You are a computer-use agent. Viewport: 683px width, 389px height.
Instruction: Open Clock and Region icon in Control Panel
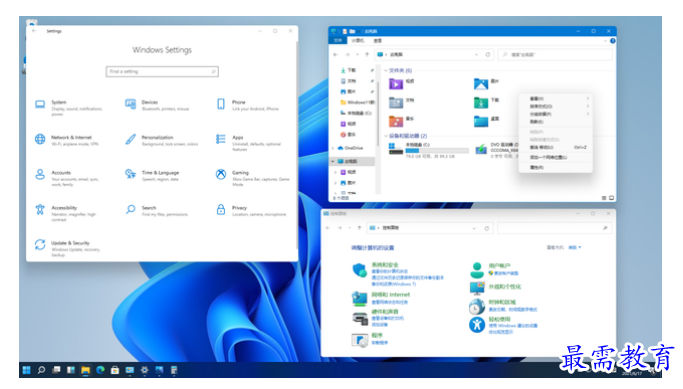[x=477, y=306]
